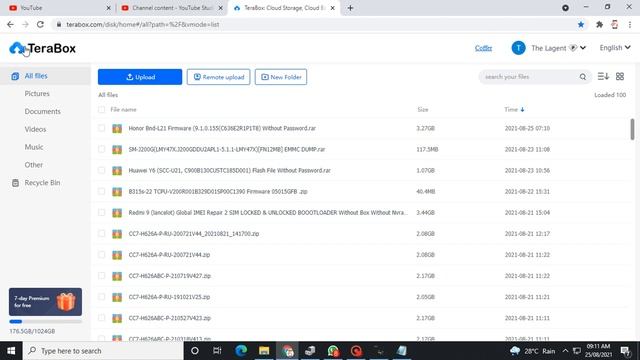Click the Remote upload button
This screenshot has width=640, height=360.
[218, 77]
